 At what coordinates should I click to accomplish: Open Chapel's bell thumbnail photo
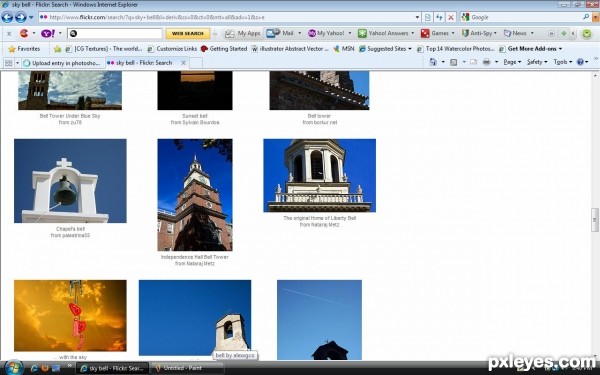click(x=70, y=181)
